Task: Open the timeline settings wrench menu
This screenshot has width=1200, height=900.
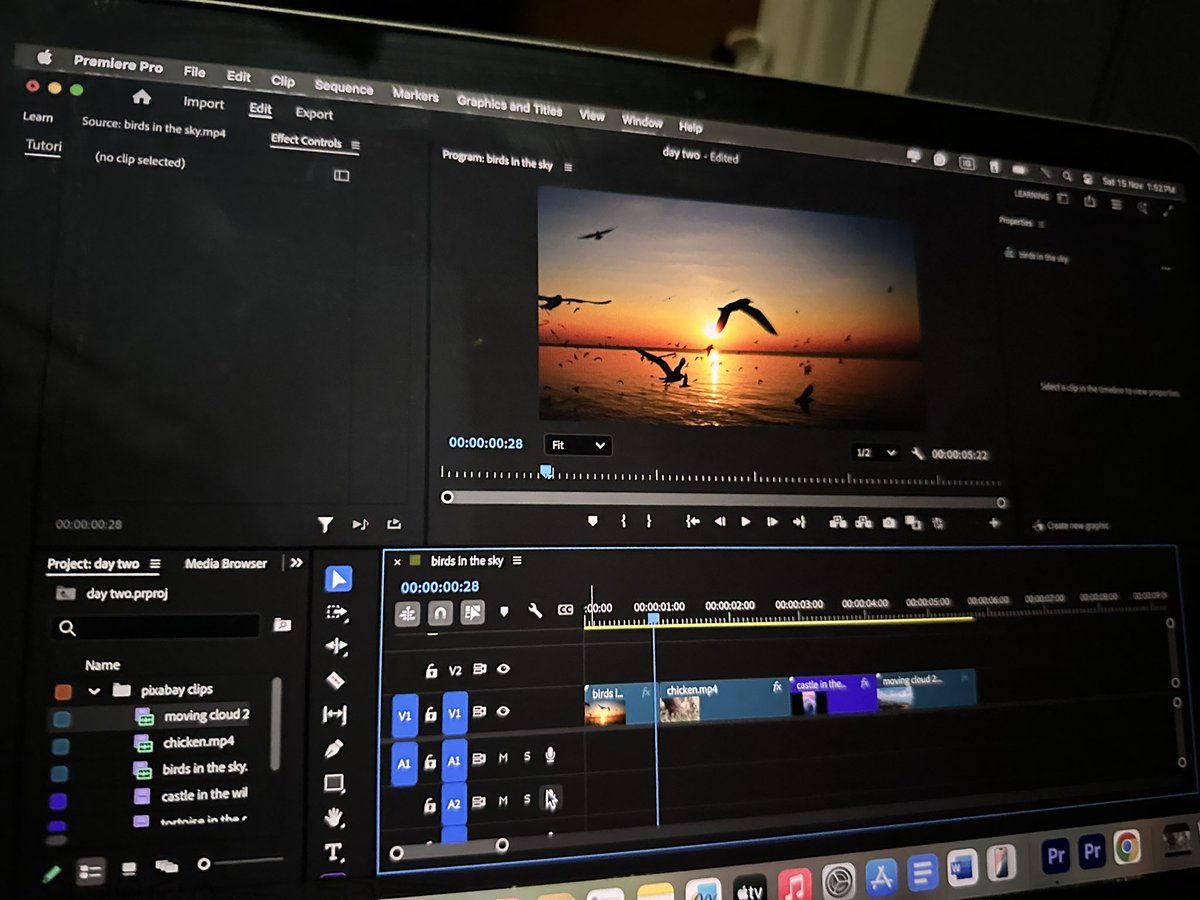Action: (x=535, y=612)
